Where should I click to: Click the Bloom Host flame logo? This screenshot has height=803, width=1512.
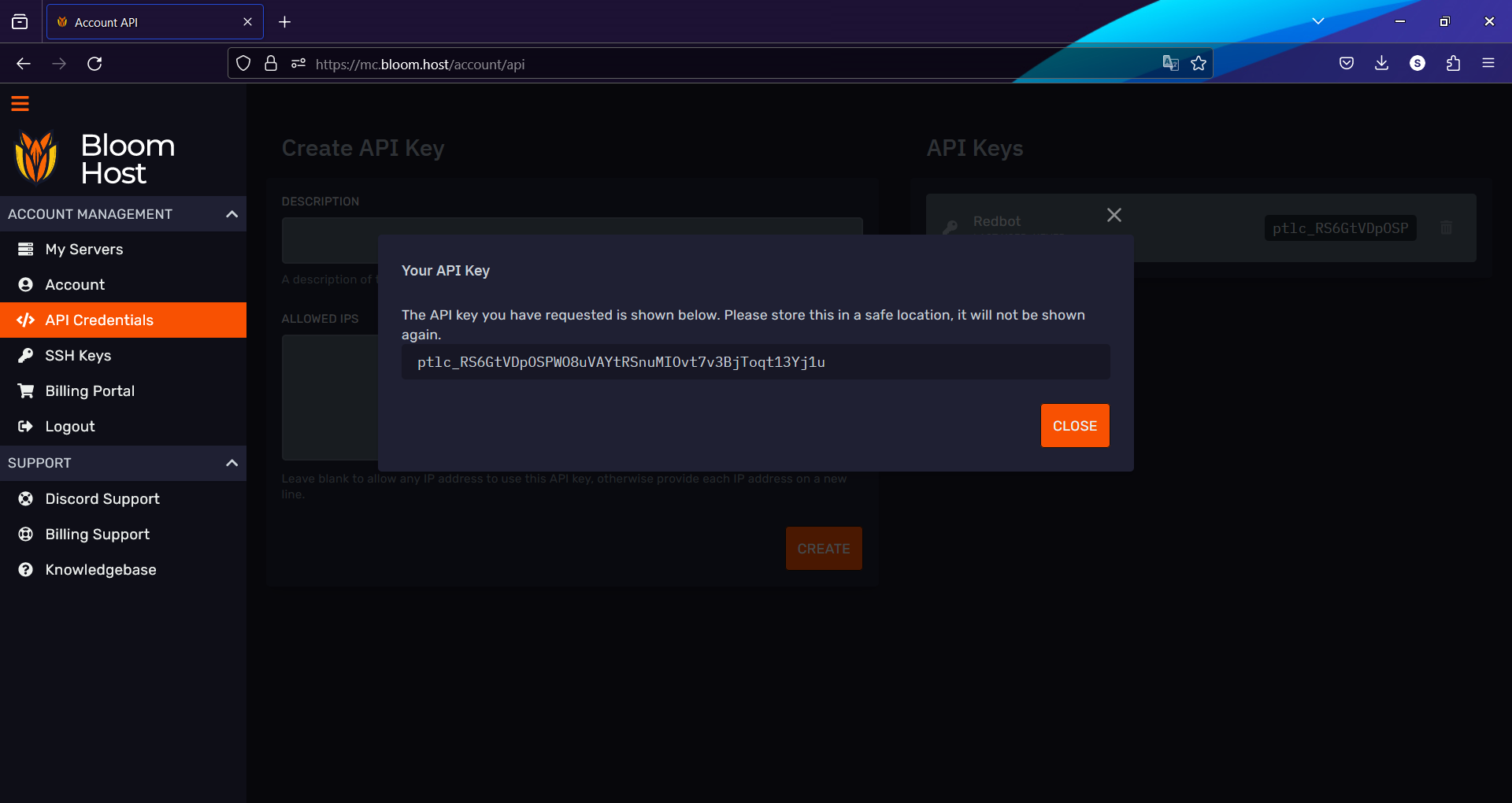[36, 157]
